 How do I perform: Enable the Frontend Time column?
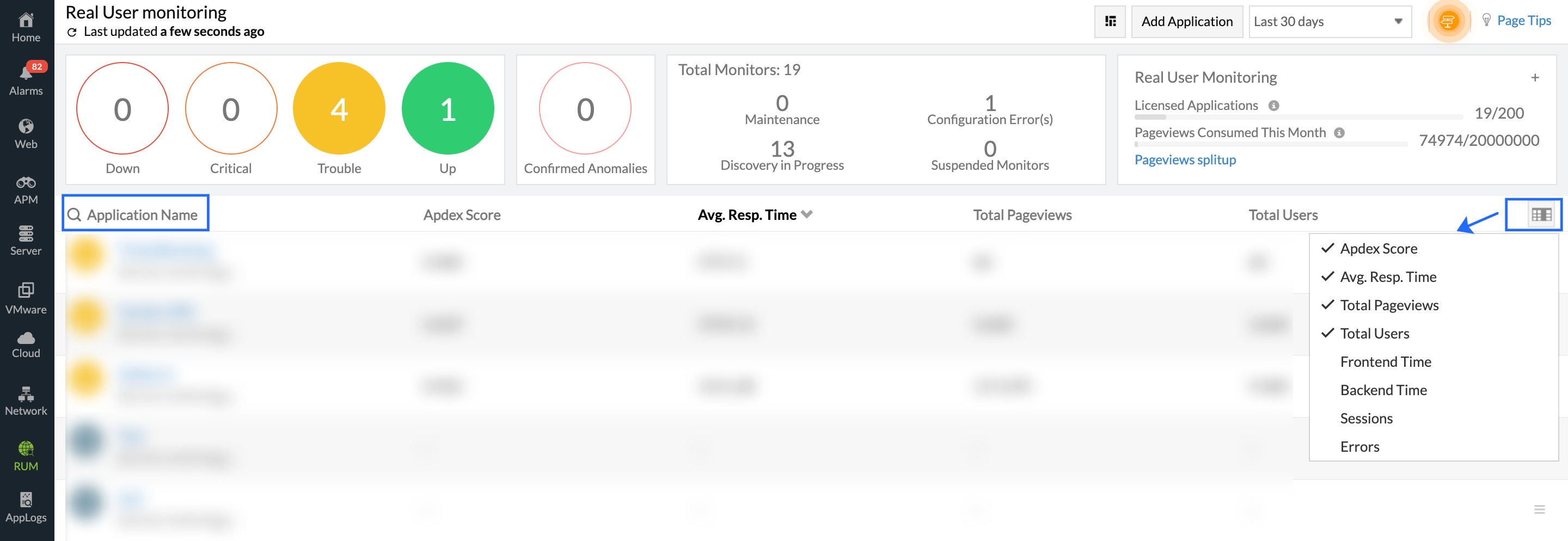1385,361
